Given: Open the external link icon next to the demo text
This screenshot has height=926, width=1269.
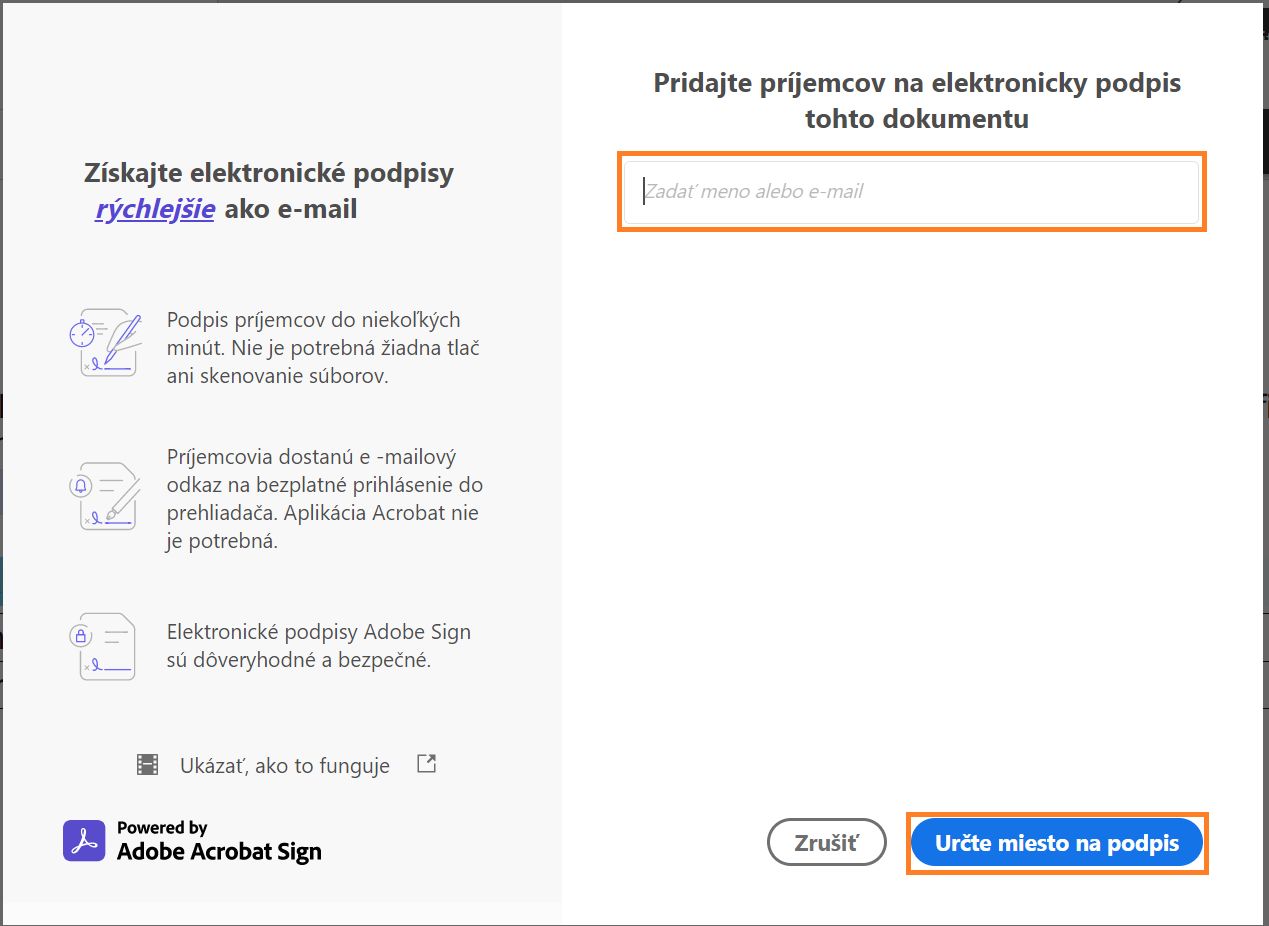Looking at the screenshot, I should [x=425, y=762].
